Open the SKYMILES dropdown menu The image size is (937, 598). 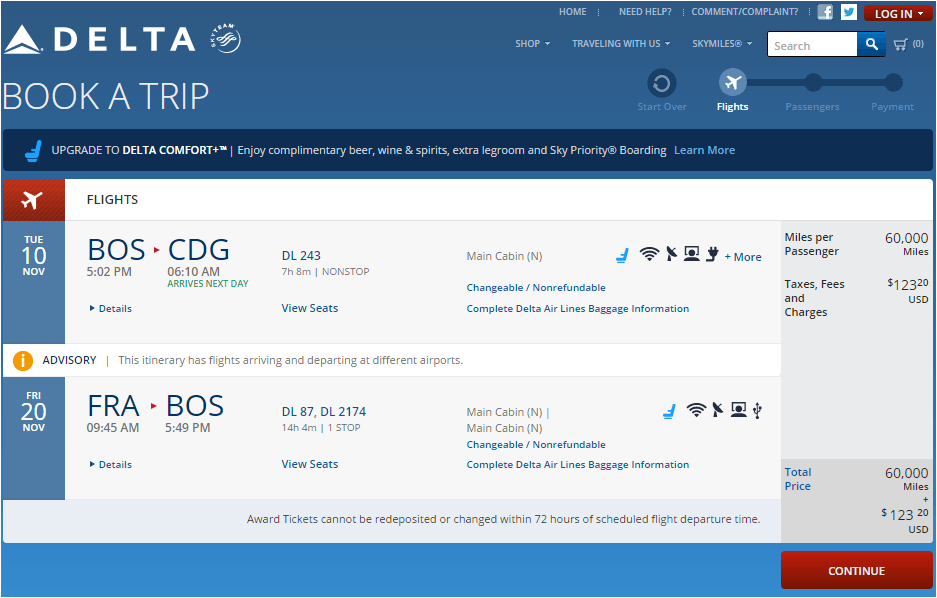[722, 44]
